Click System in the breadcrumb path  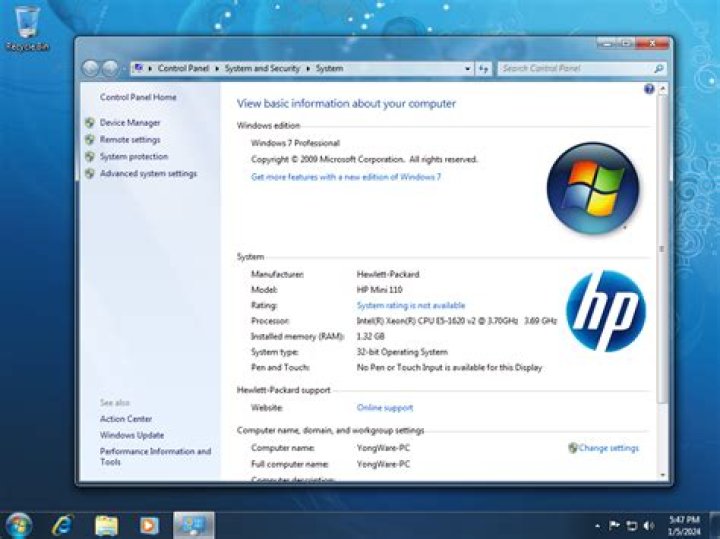329,68
